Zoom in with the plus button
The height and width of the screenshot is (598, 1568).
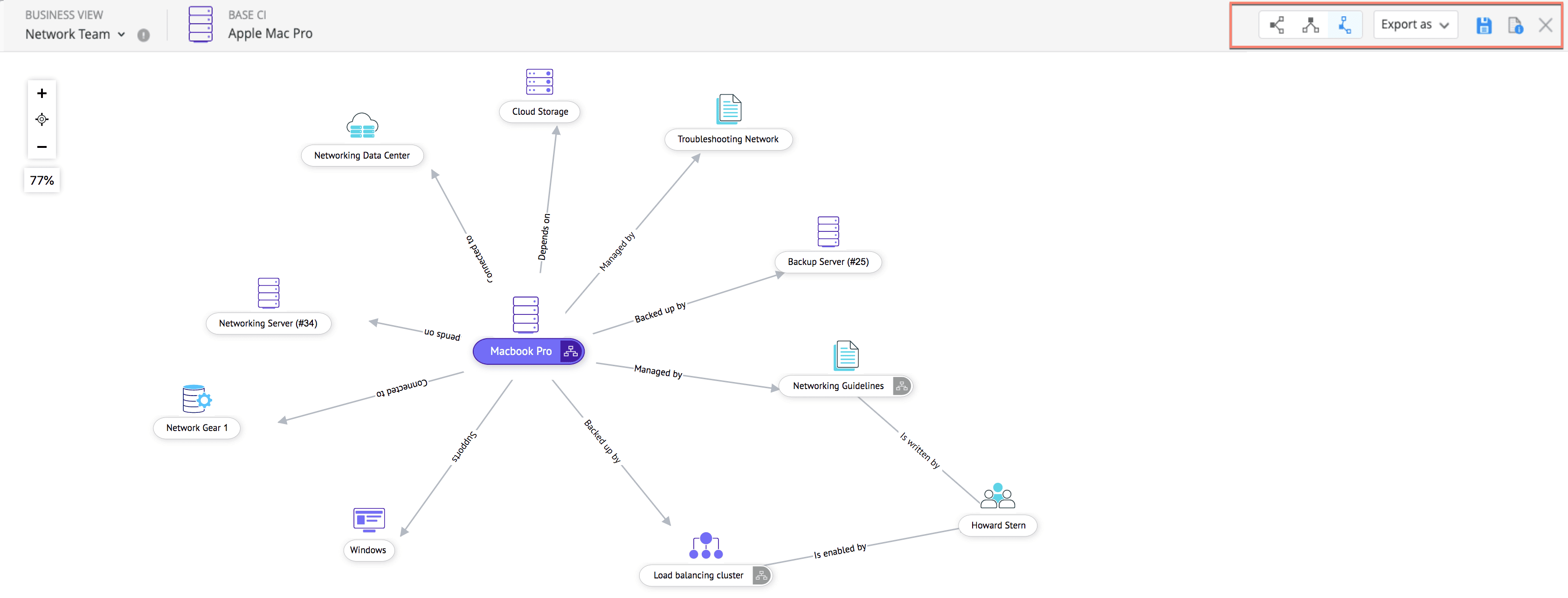click(41, 93)
